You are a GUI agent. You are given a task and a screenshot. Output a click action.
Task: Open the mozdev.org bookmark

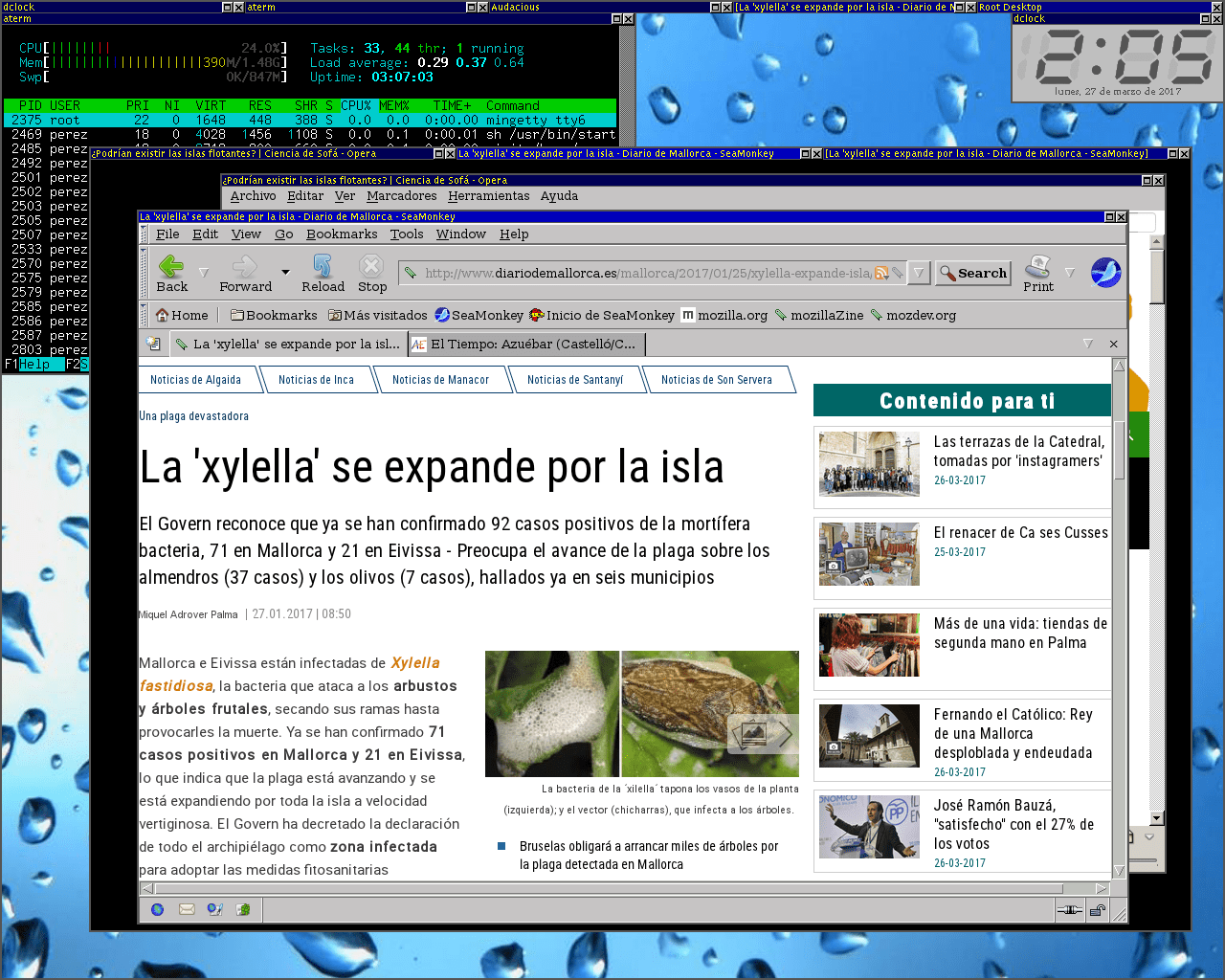[913, 315]
